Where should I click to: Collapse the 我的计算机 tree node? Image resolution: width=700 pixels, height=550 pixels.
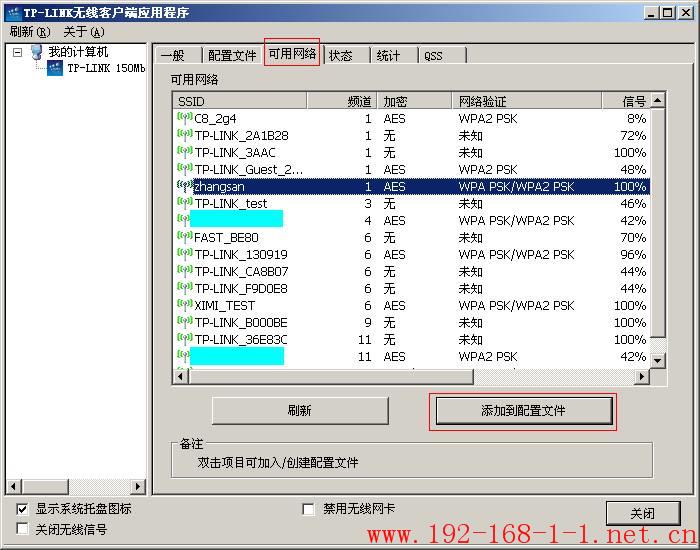click(17, 53)
